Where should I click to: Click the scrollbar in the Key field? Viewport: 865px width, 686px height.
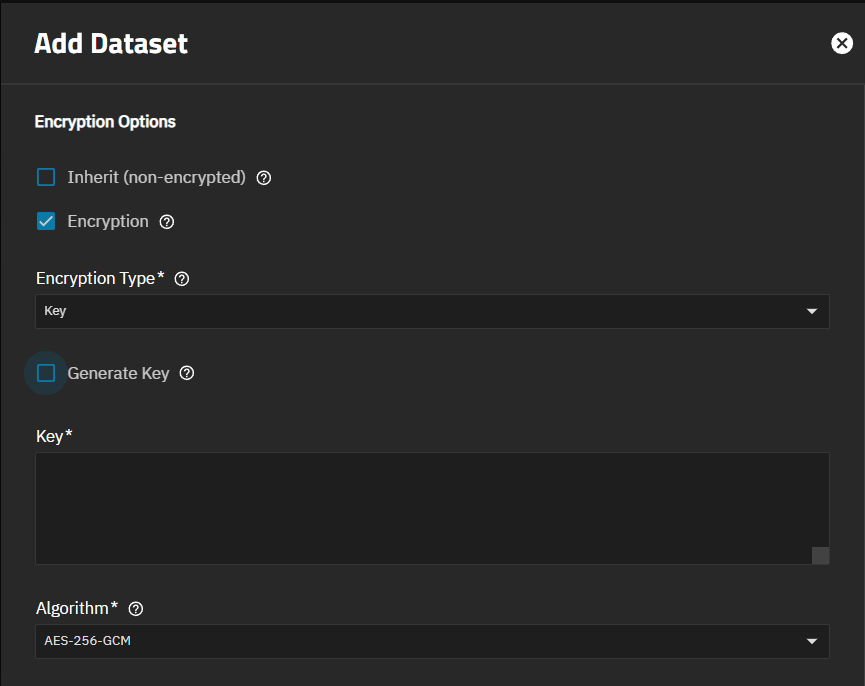(820, 555)
